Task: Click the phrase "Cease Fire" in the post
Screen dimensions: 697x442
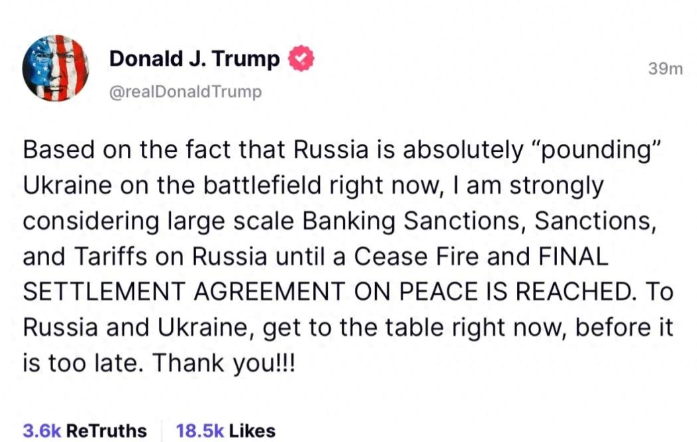Action: coord(417,256)
